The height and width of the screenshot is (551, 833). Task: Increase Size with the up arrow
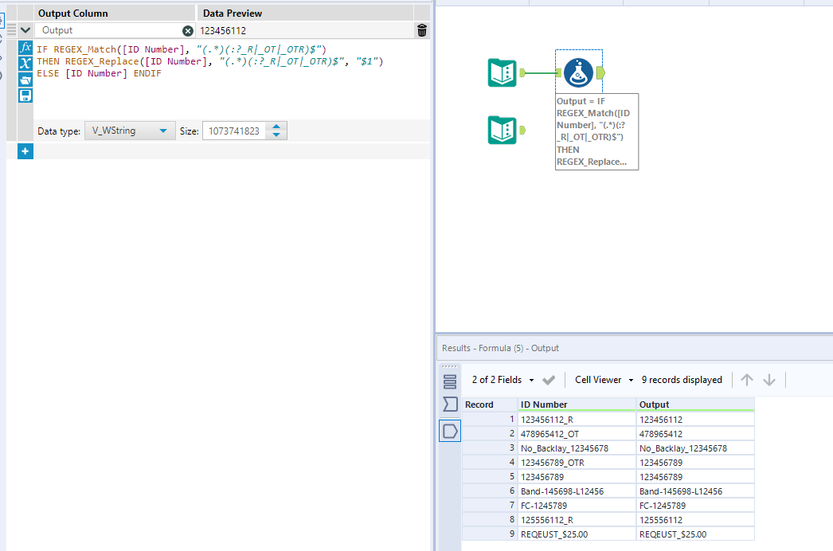[x=276, y=126]
